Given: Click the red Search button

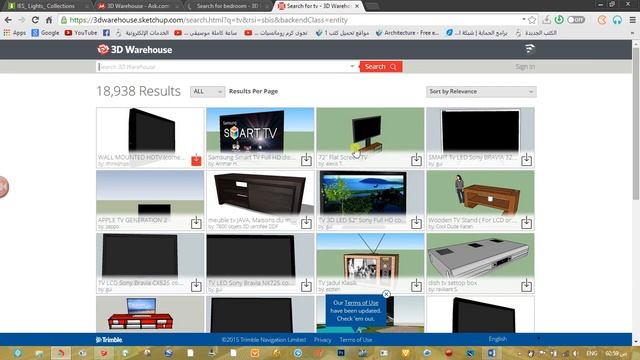Looking at the screenshot, I should [381, 67].
